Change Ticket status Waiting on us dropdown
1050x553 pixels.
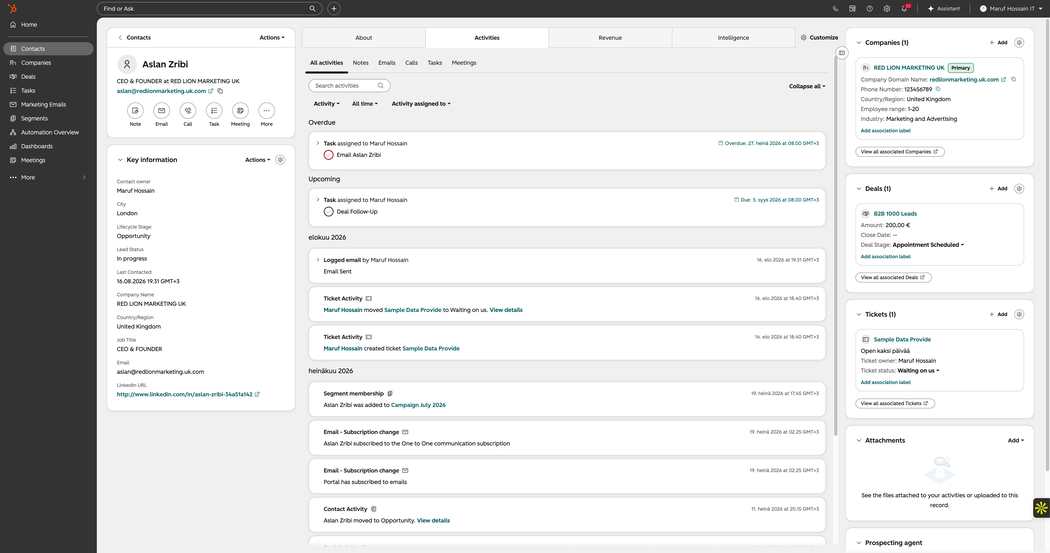point(918,371)
